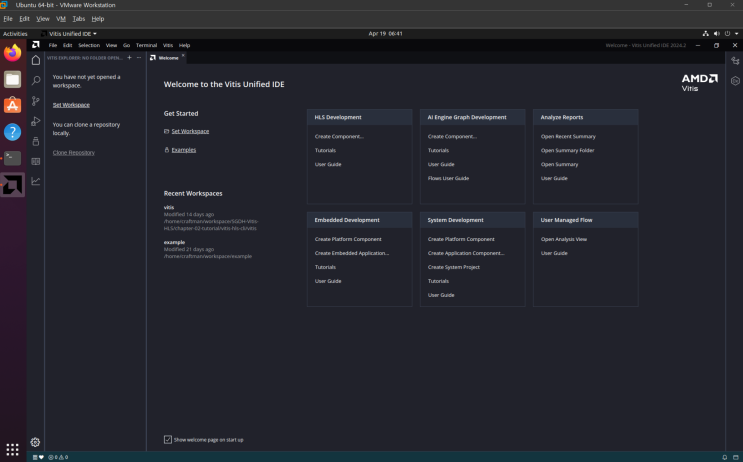This screenshot has height=462, width=743.
Task: Open Flows User Guide link
Action: tap(448, 178)
